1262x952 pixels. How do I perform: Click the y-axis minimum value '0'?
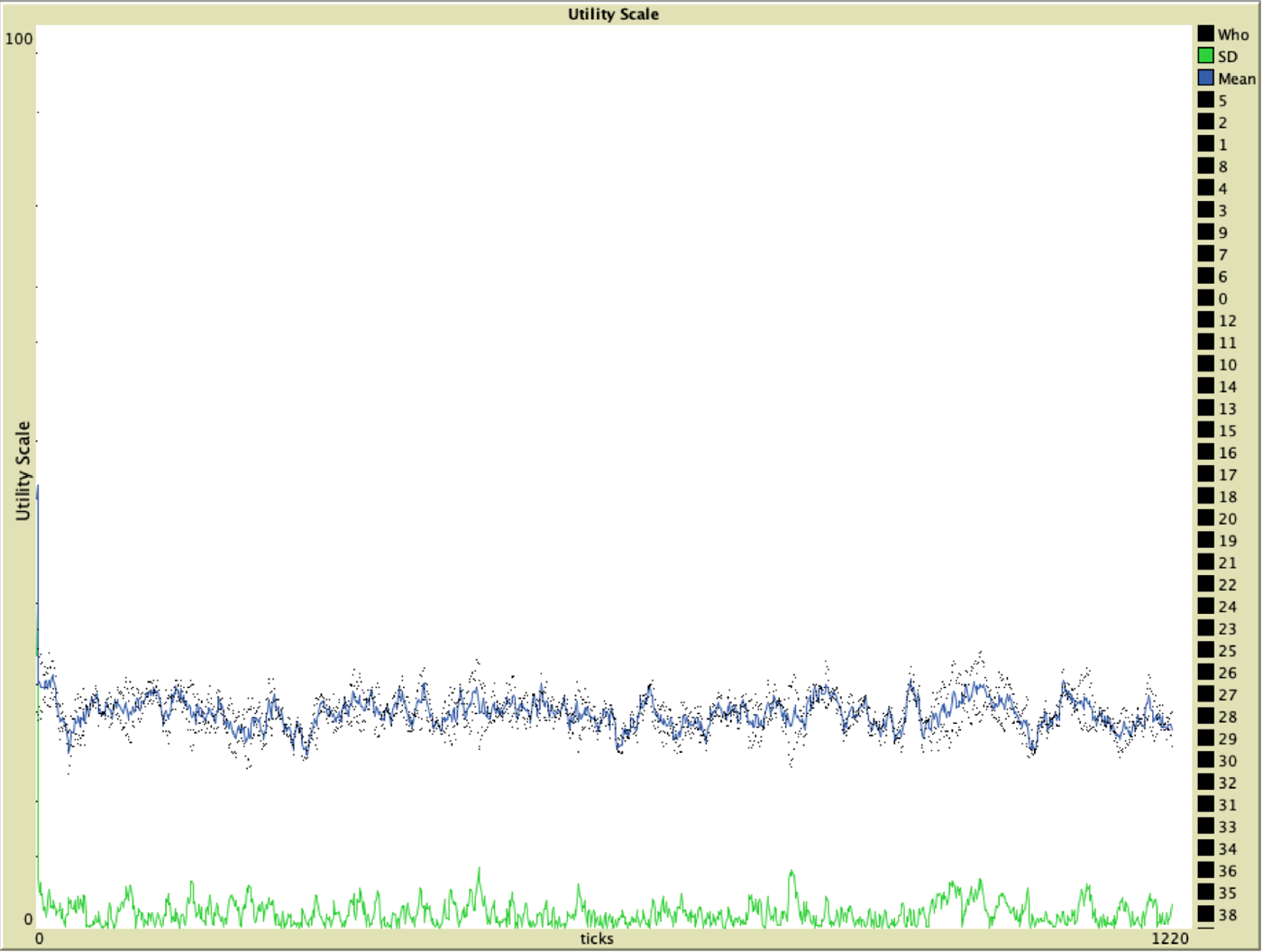[28, 920]
